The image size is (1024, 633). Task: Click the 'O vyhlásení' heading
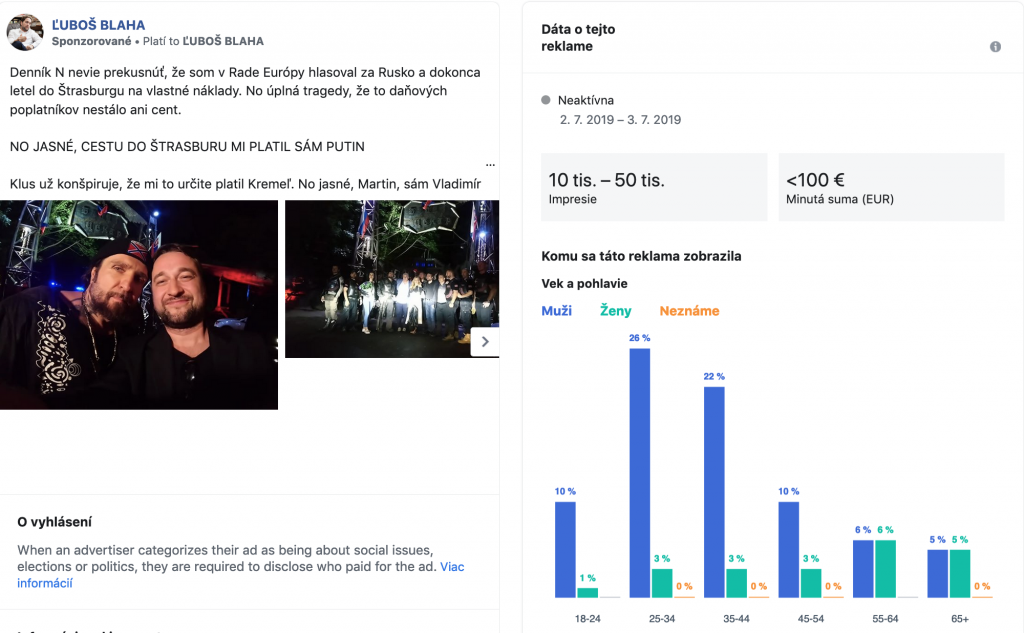click(54, 522)
